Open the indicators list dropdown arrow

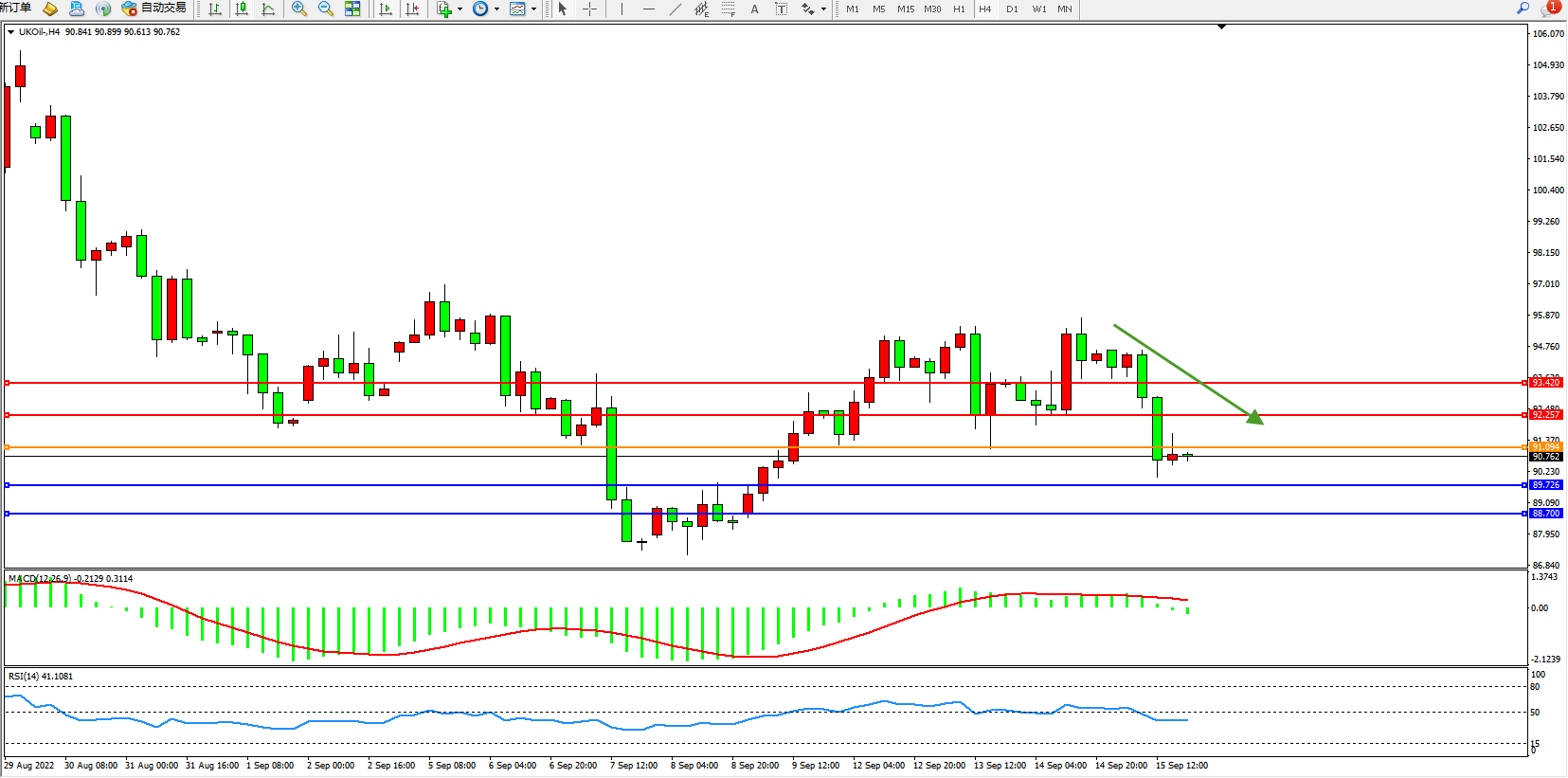coord(460,9)
